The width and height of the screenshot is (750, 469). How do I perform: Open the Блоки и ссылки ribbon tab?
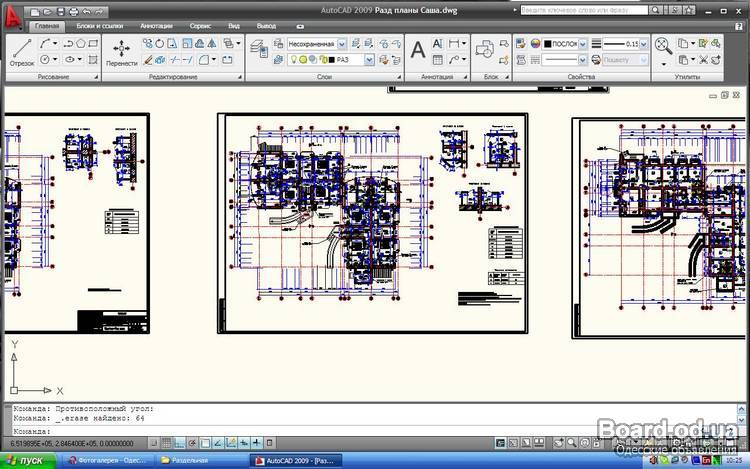tap(100, 25)
